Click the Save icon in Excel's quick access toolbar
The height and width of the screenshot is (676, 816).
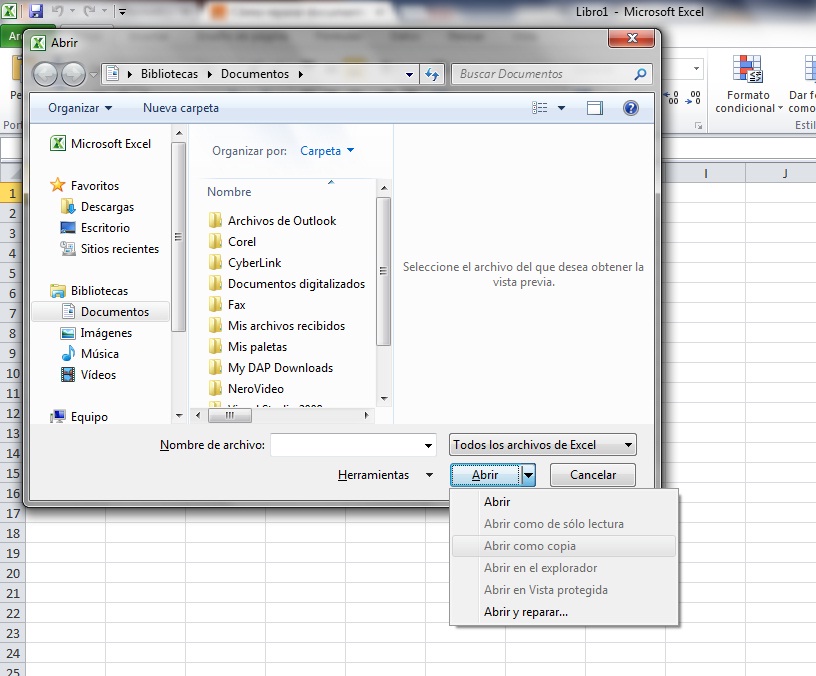(35, 10)
